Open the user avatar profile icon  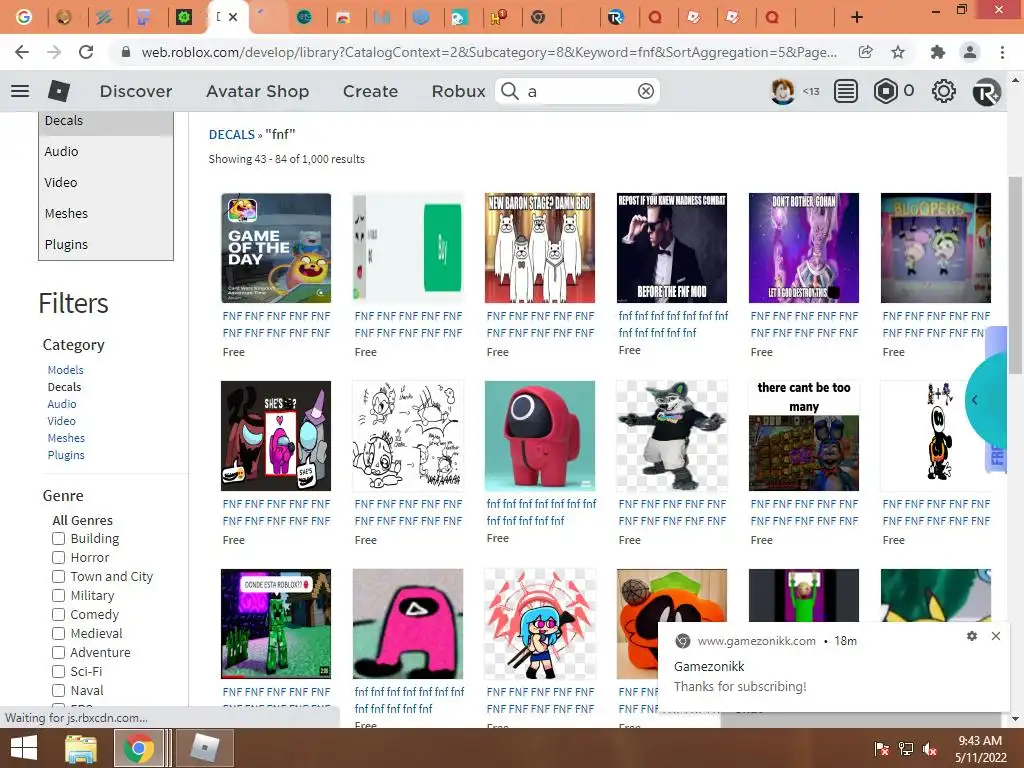click(x=782, y=91)
